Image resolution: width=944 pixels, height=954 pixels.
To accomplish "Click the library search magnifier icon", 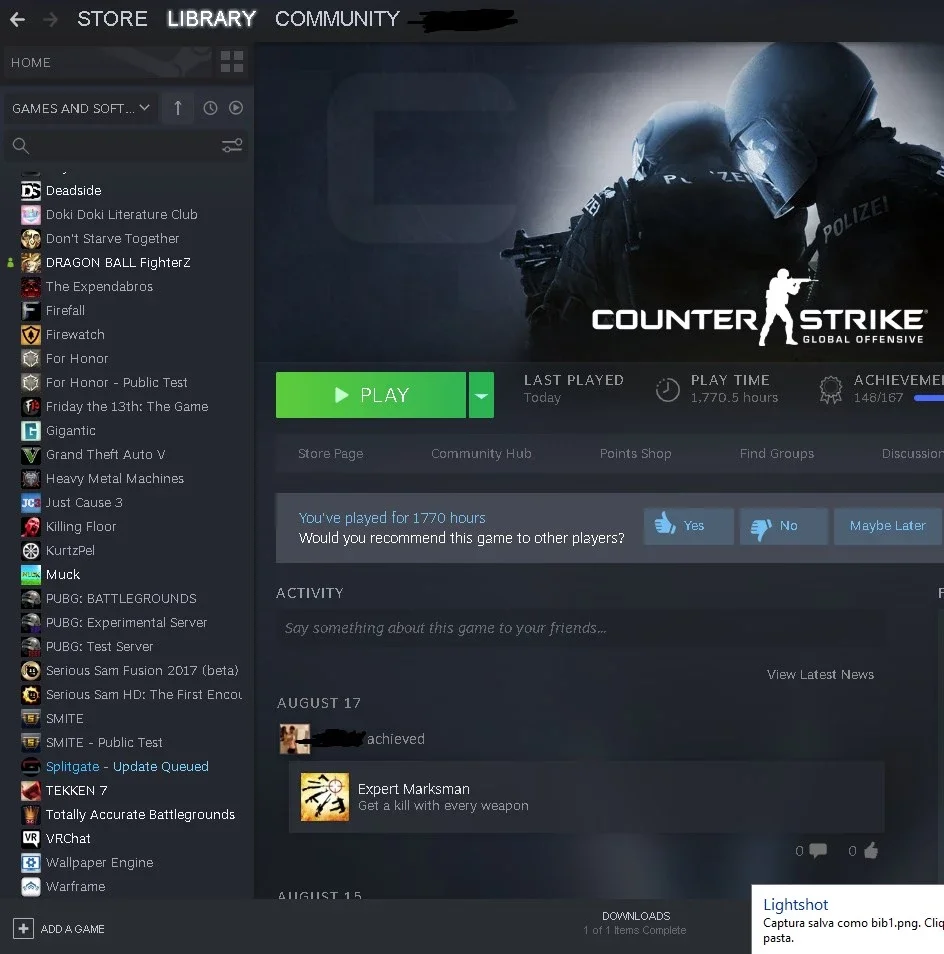I will tap(21, 145).
